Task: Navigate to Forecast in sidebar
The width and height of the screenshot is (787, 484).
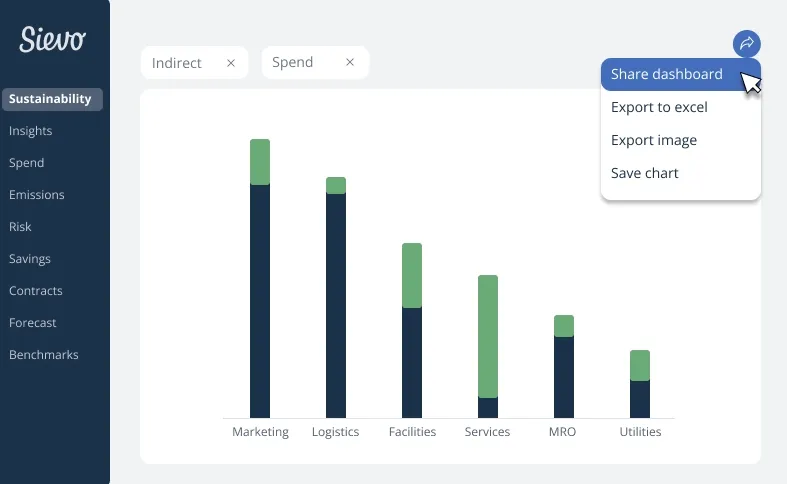Action: point(33,323)
